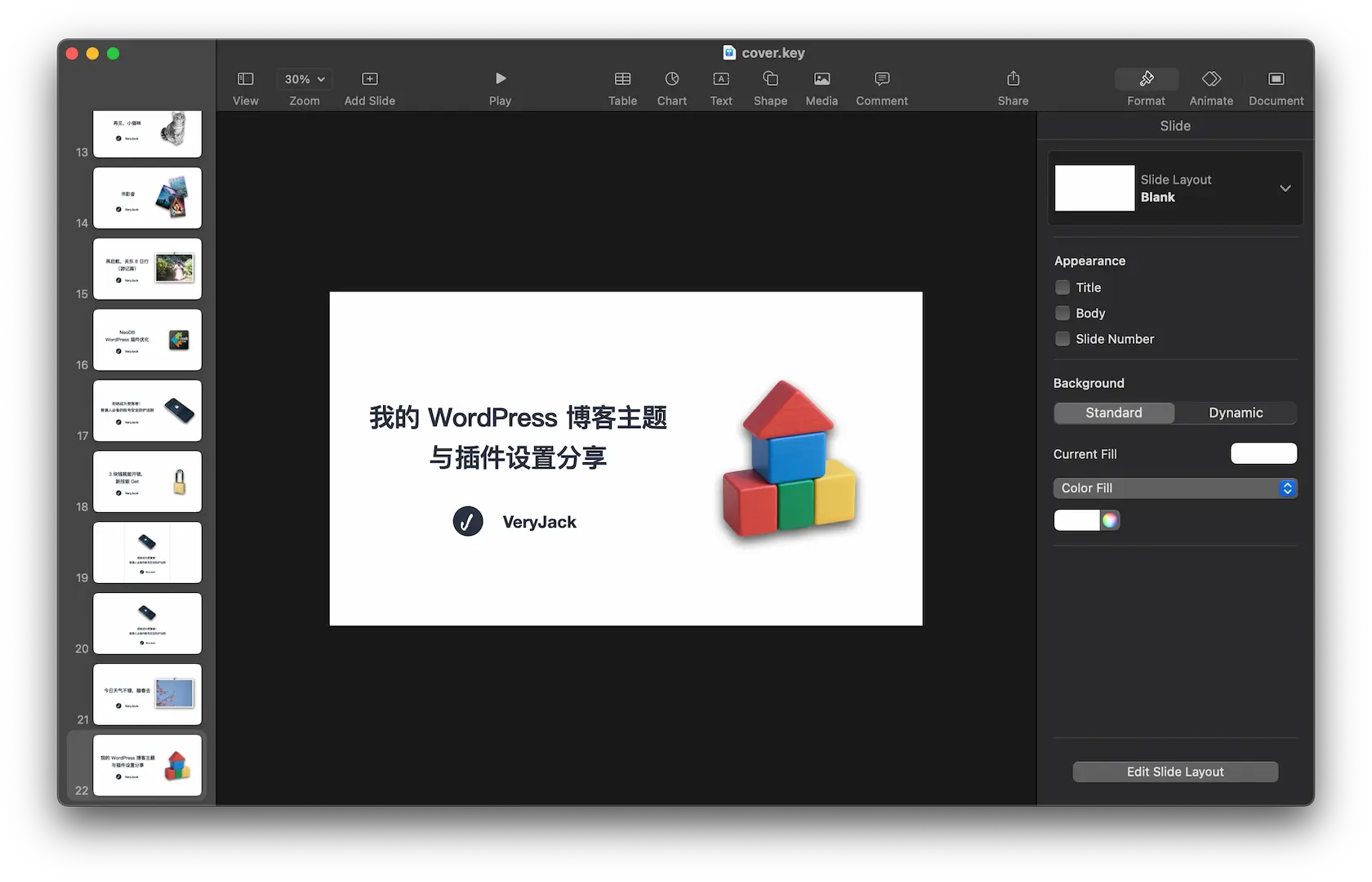Select slide 19 thumbnail
Viewport: 1372px width, 882px height.
click(147, 553)
